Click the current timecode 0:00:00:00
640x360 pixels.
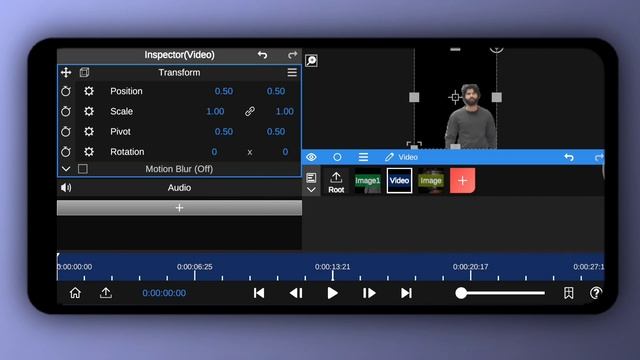[164, 293]
